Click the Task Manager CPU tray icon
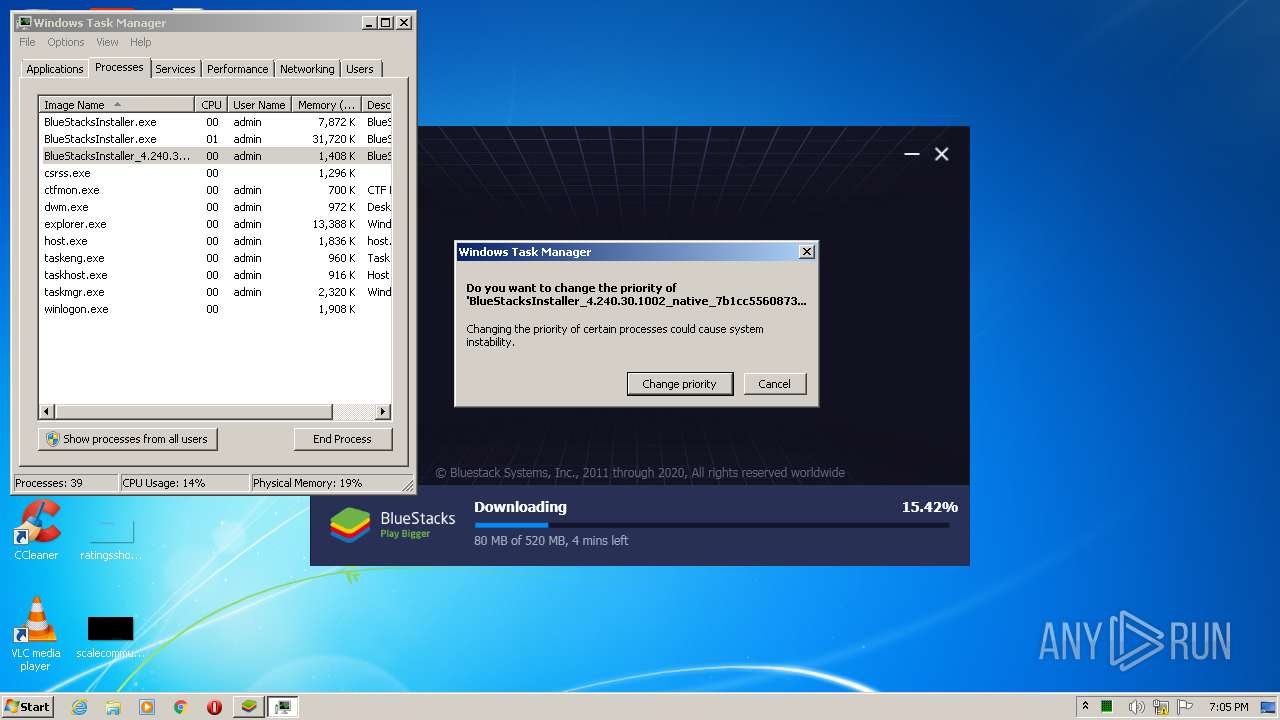 [1107, 706]
